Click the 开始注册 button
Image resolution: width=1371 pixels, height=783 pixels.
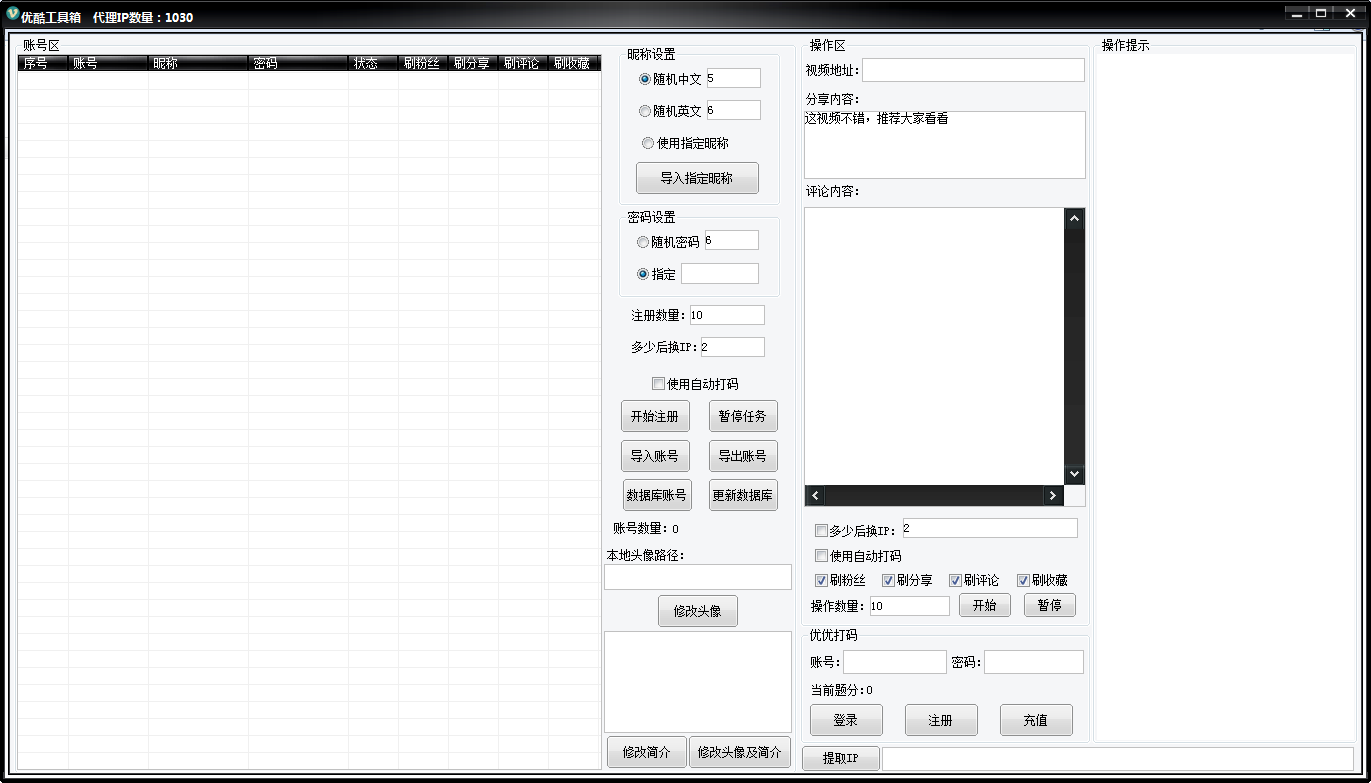(655, 416)
